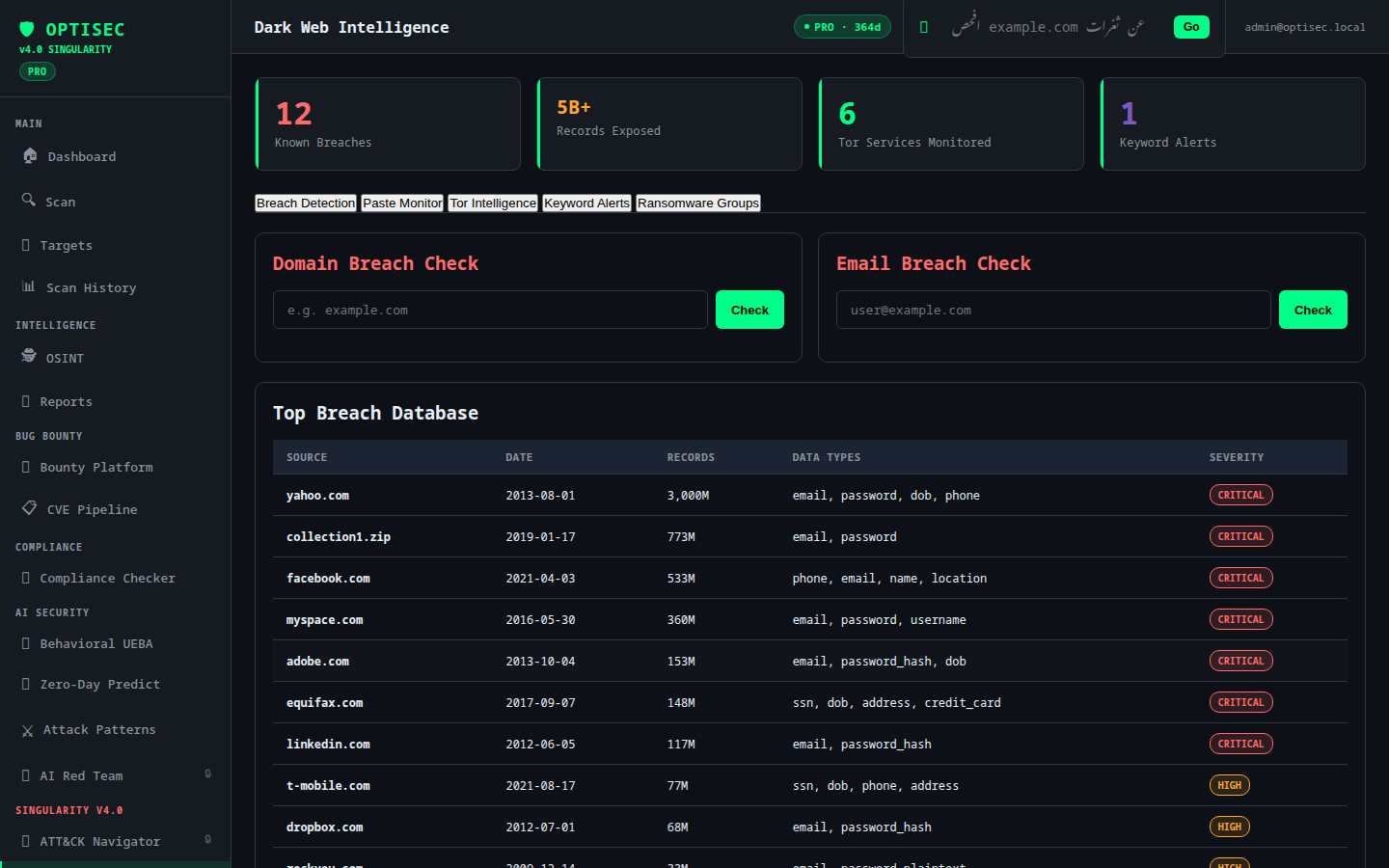Click the PRO badge under OPTISEC logo
The width and height of the screenshot is (1389, 868).
pyautogui.click(x=38, y=71)
